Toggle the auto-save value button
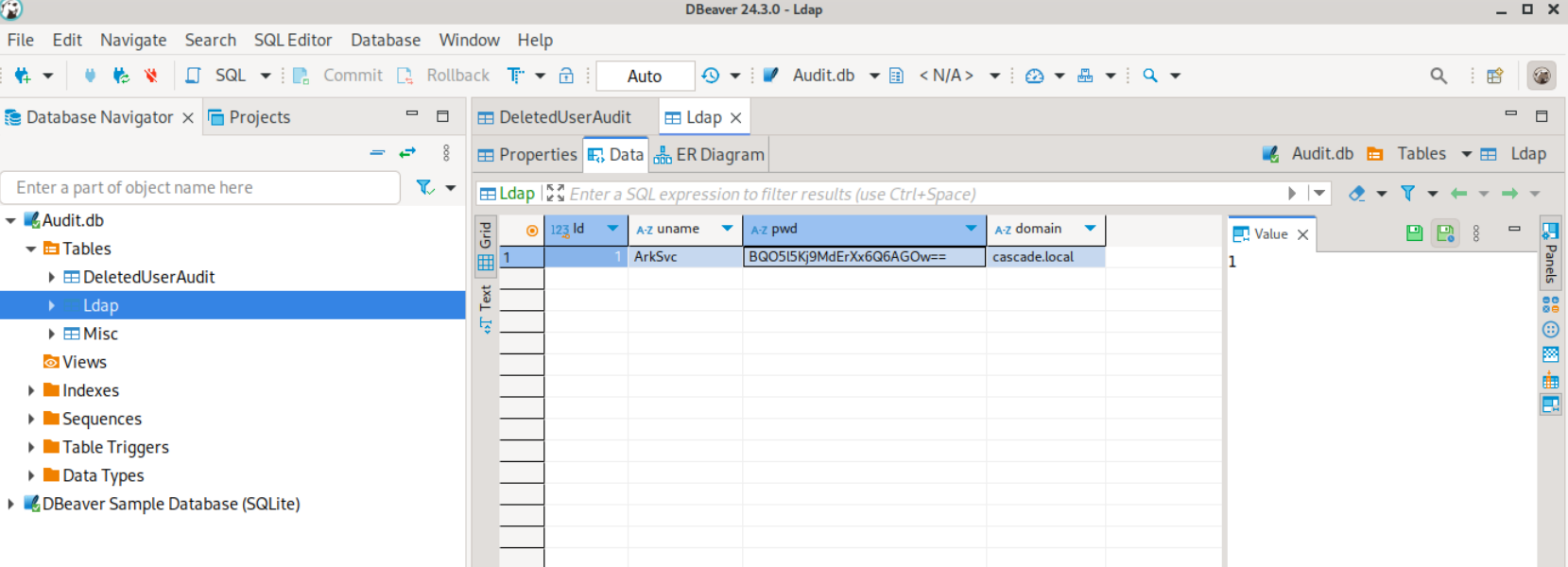The width and height of the screenshot is (1568, 567). [1445, 233]
